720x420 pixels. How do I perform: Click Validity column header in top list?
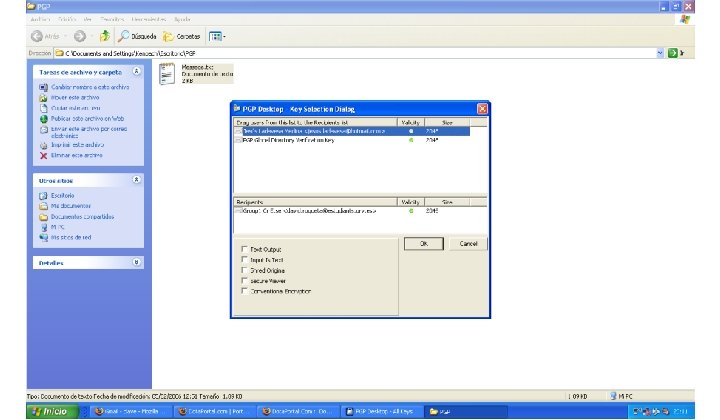411,123
